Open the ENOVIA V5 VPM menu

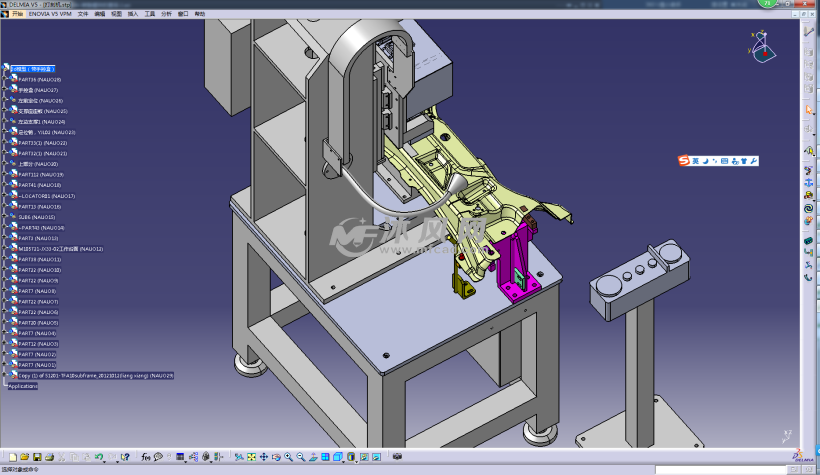tap(51, 15)
